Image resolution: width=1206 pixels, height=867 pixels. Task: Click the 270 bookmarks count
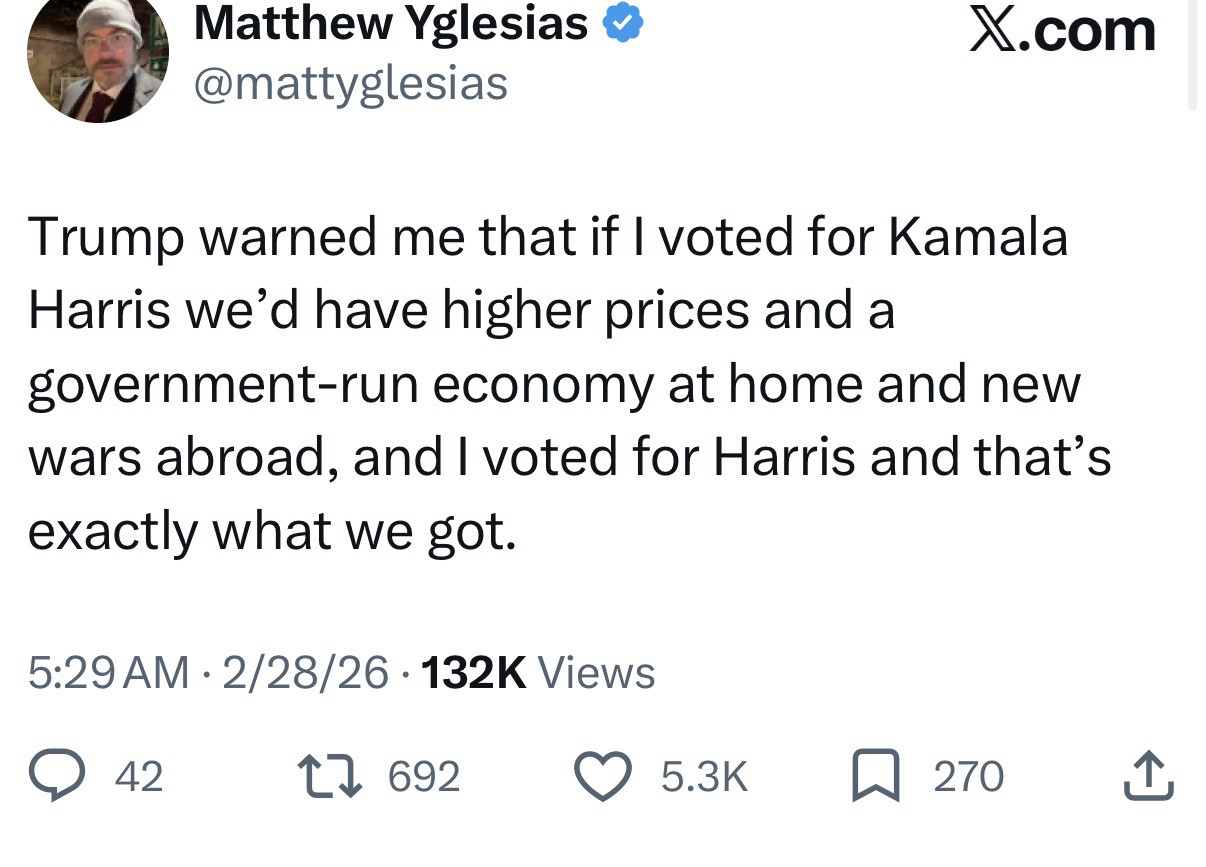(x=968, y=776)
